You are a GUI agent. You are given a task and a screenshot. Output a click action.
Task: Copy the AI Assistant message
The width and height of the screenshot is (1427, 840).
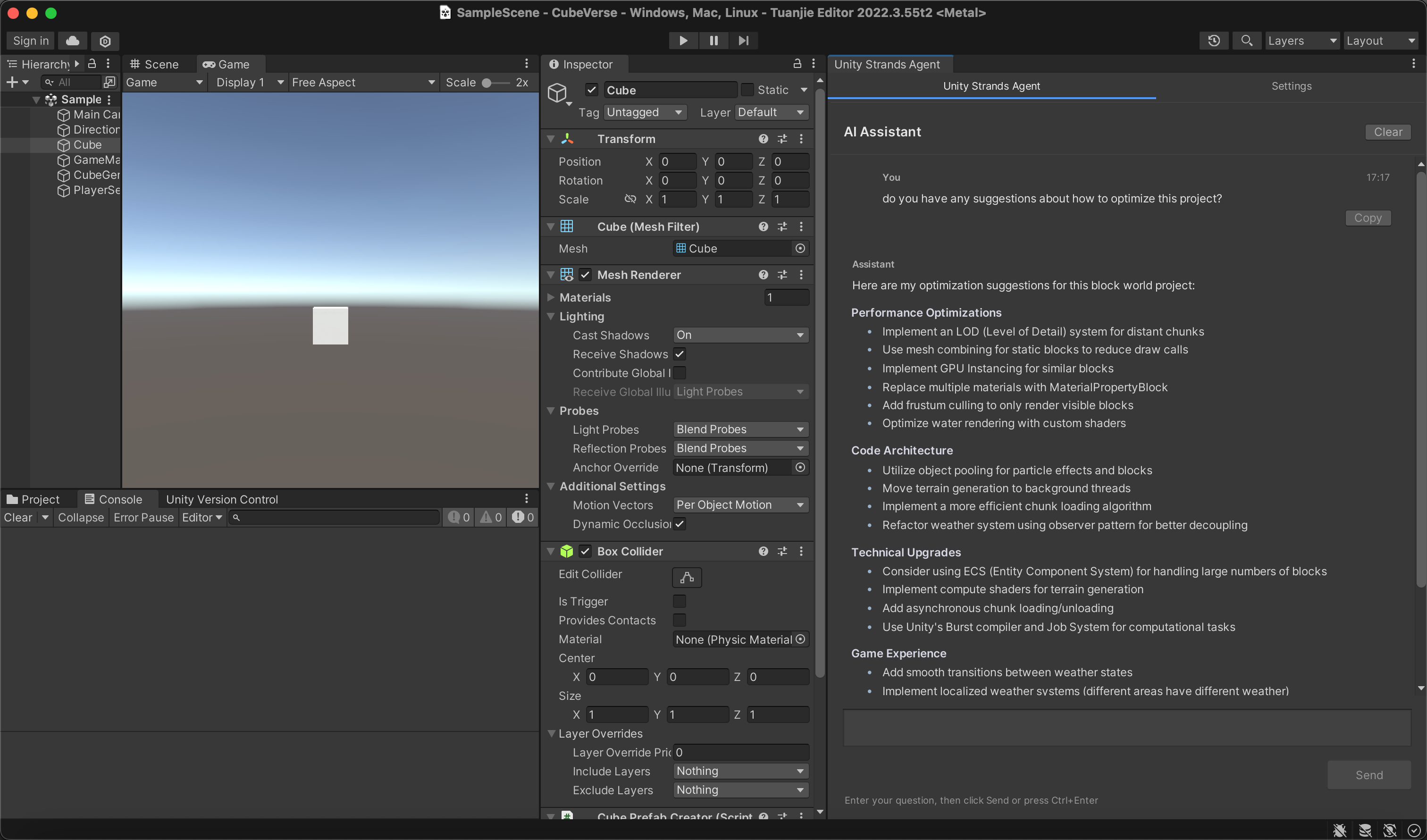click(1368, 218)
